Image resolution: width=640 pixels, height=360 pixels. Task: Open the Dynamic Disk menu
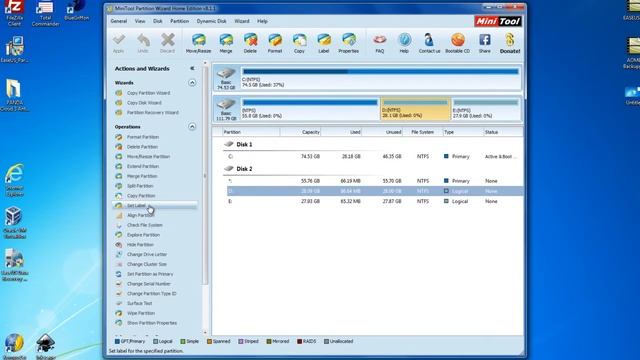pyautogui.click(x=211, y=21)
